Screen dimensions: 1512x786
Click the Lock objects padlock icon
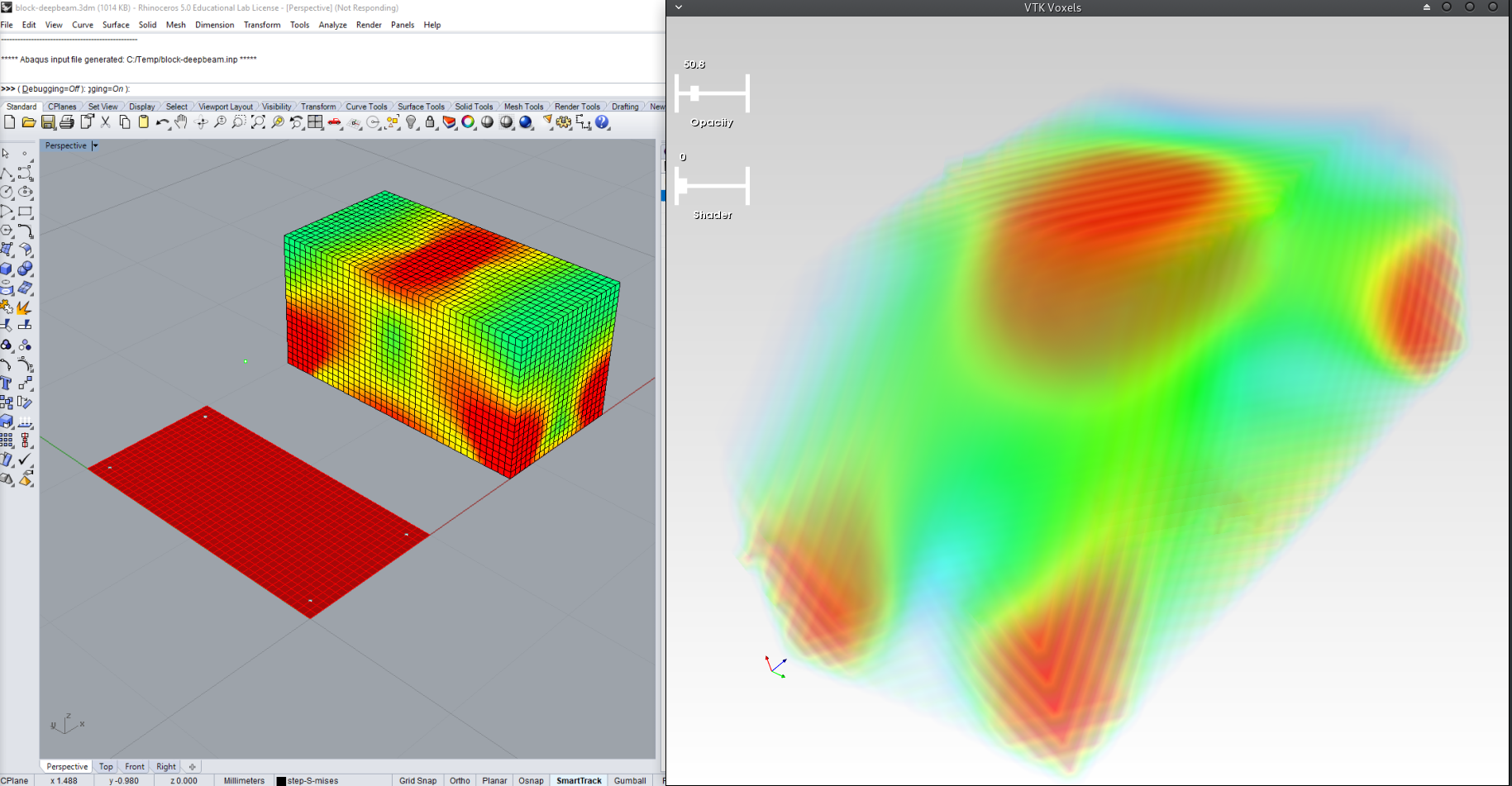point(430,122)
